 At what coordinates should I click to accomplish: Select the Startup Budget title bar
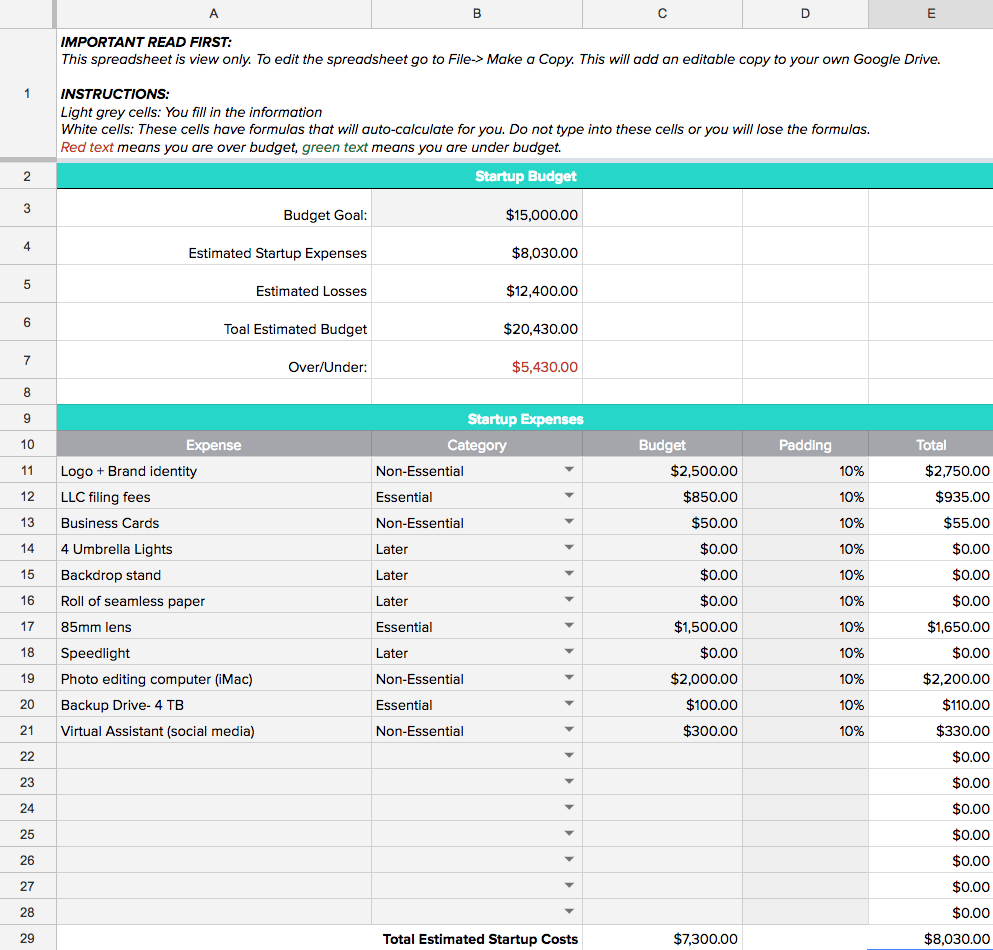525,175
